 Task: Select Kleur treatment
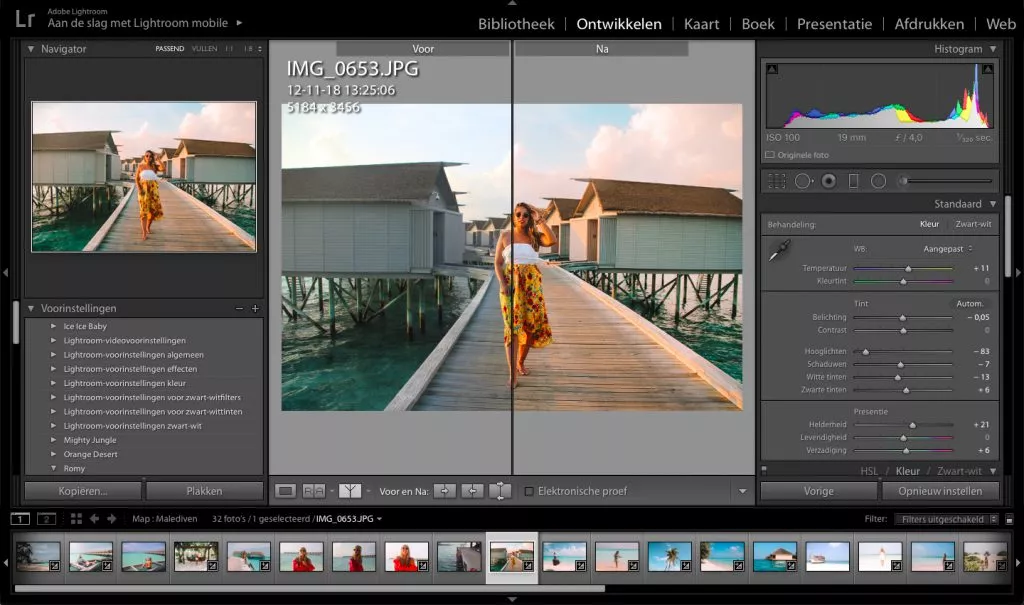coord(929,224)
